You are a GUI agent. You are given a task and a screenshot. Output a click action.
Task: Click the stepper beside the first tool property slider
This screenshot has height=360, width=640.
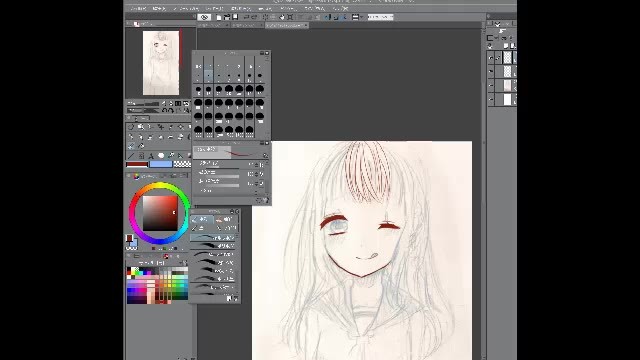[256, 164]
